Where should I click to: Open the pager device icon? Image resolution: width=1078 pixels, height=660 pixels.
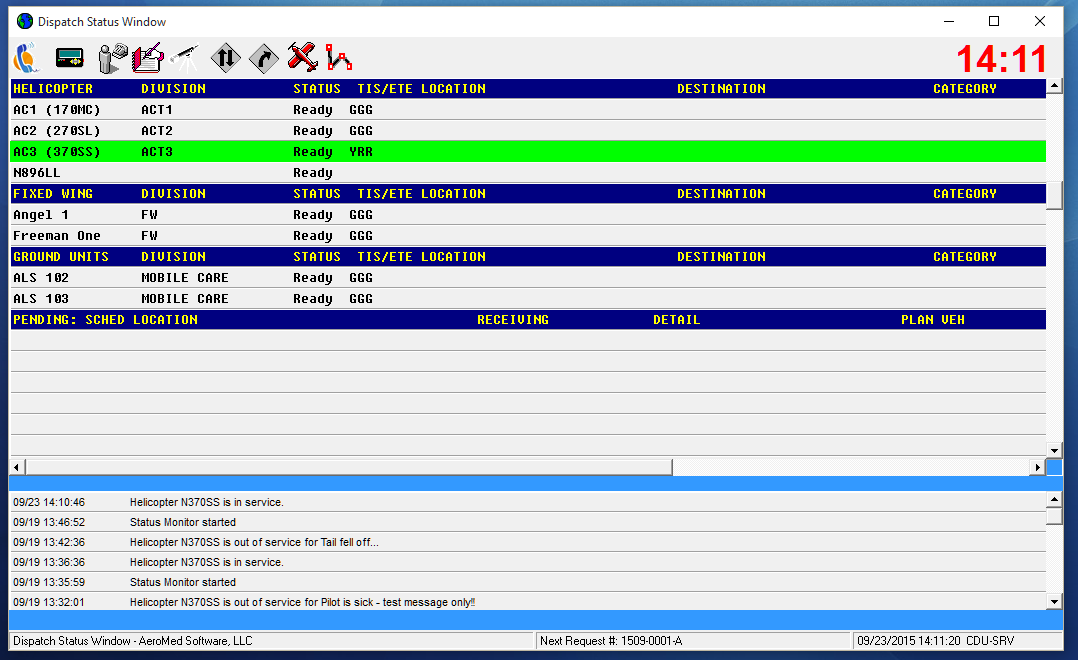click(69, 58)
